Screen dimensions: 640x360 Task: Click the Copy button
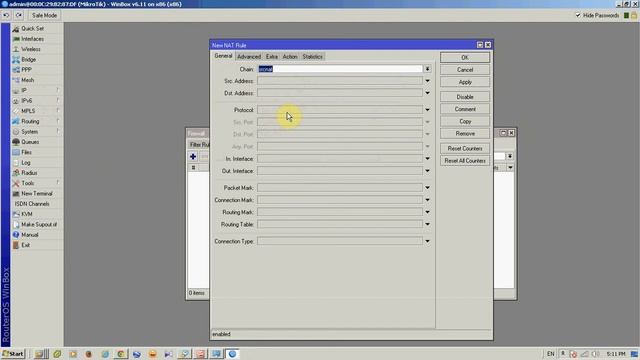(x=465, y=121)
